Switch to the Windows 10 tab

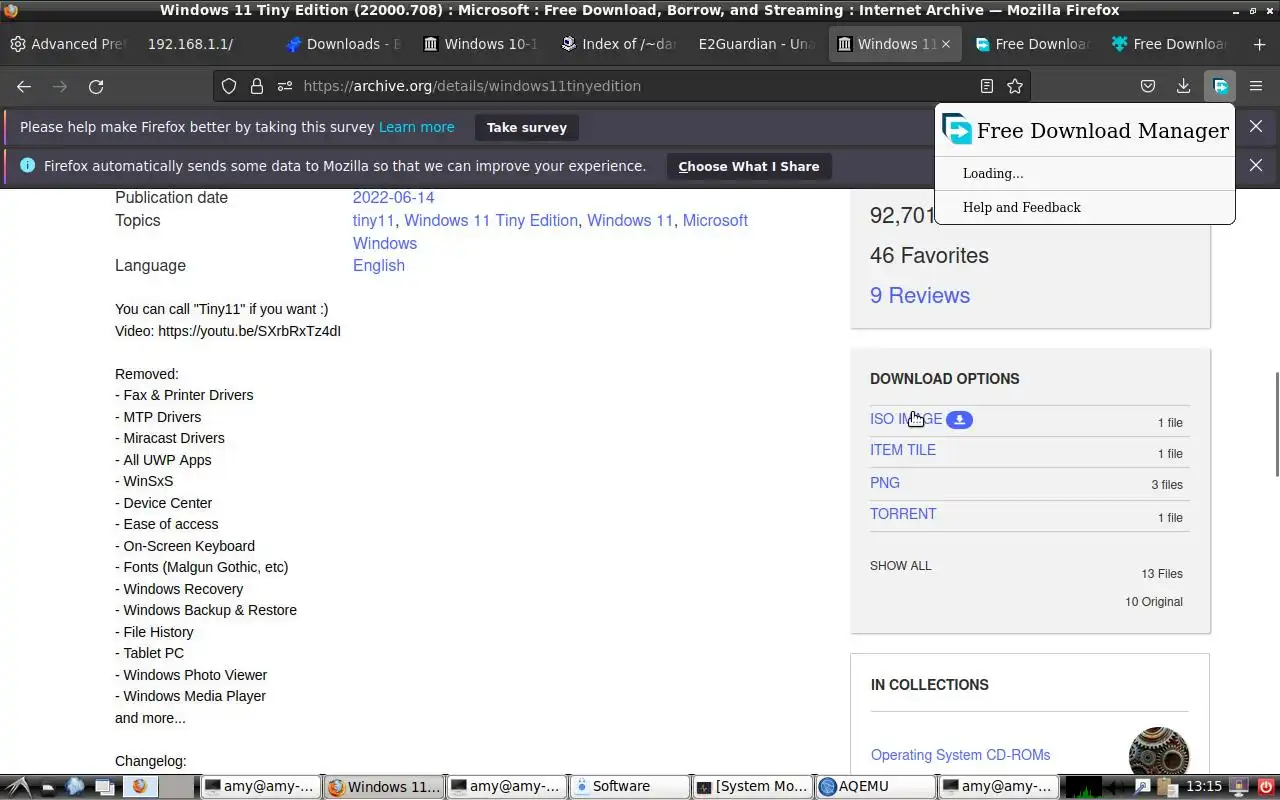(480, 44)
